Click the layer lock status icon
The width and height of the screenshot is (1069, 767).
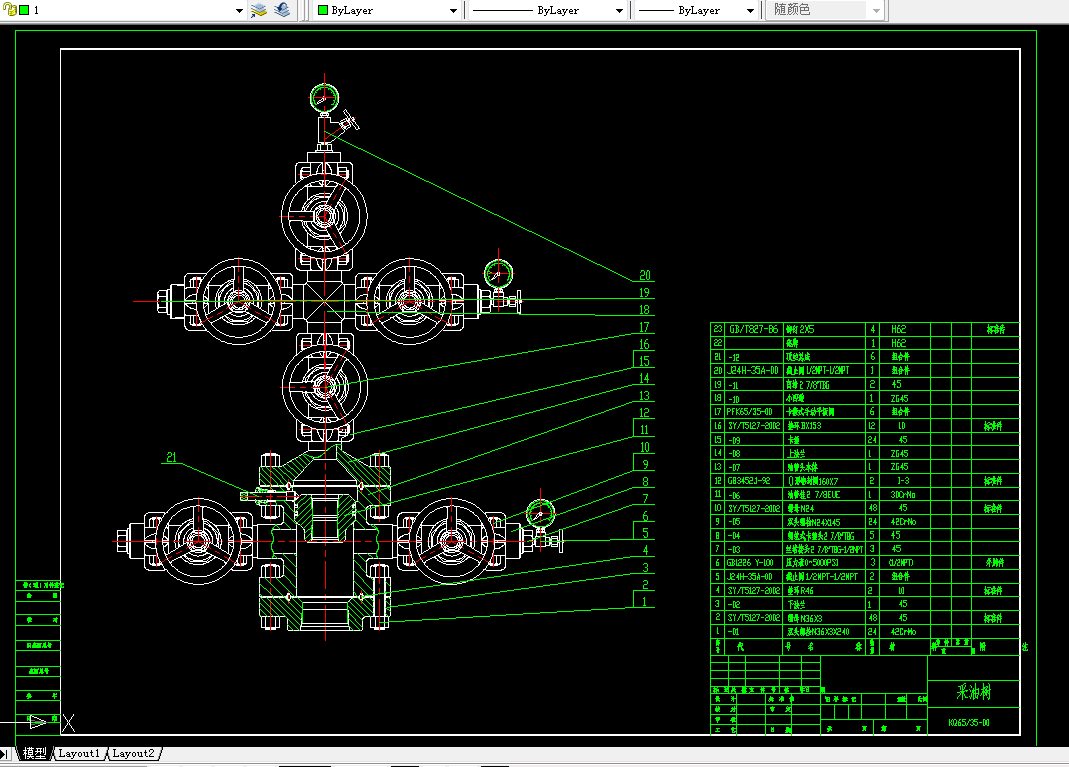pos(10,10)
